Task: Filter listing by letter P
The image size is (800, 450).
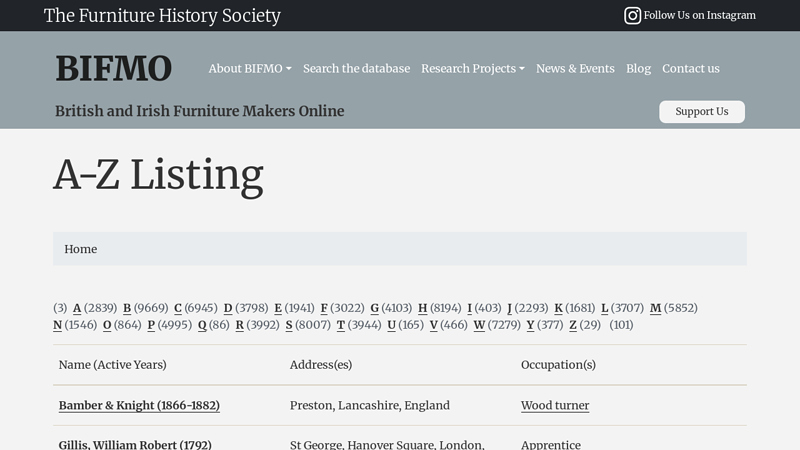Action: pos(151,325)
